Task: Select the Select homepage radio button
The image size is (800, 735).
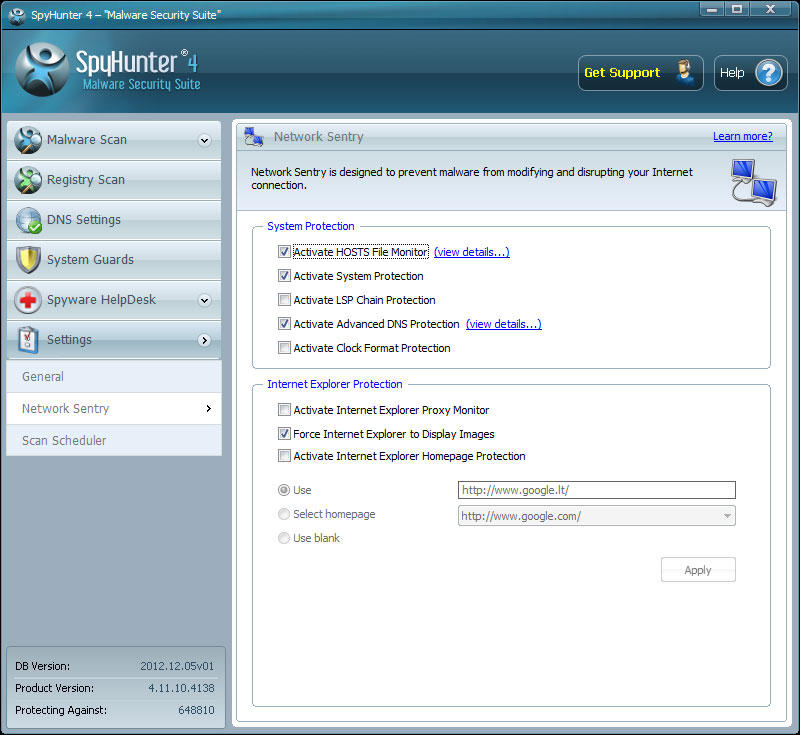Action: coord(284,514)
